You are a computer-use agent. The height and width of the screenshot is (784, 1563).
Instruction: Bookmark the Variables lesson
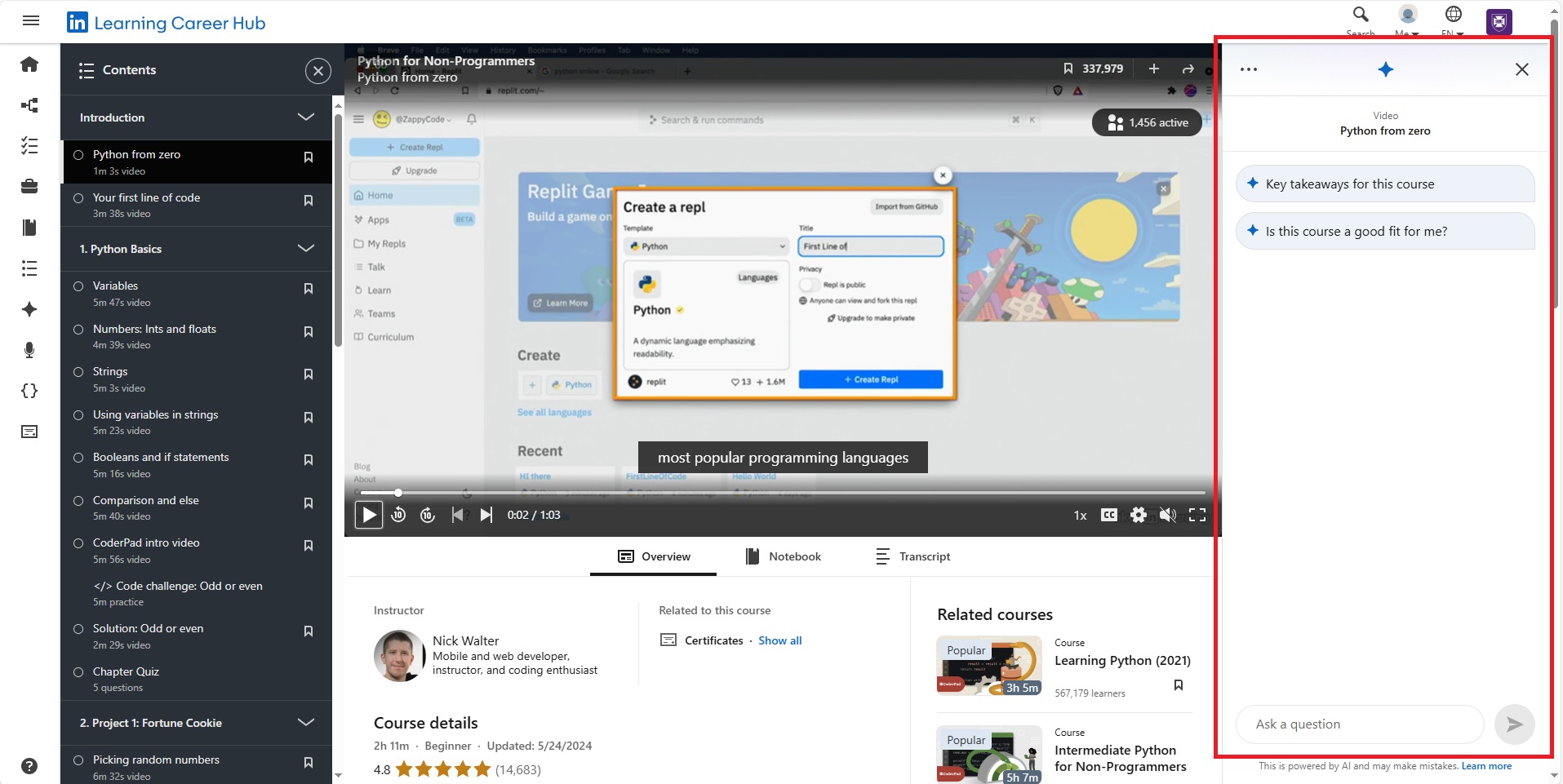308,288
